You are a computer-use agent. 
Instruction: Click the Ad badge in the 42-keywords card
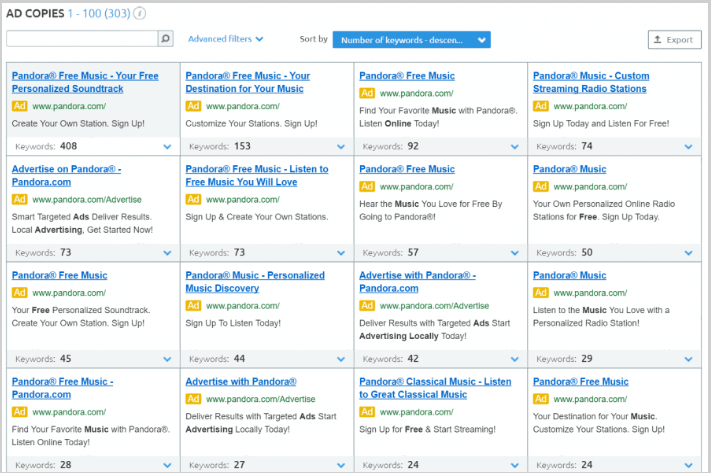pyautogui.click(x=367, y=306)
